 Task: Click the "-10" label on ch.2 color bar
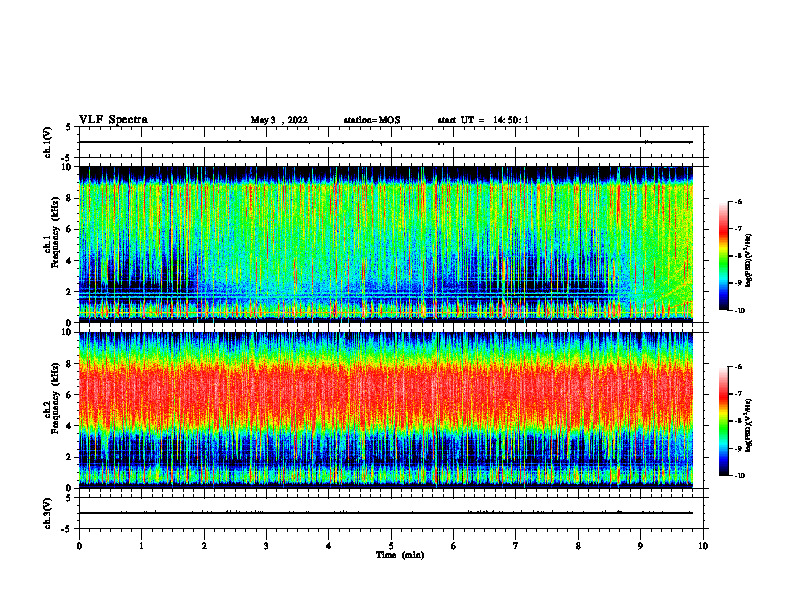[x=739, y=476]
